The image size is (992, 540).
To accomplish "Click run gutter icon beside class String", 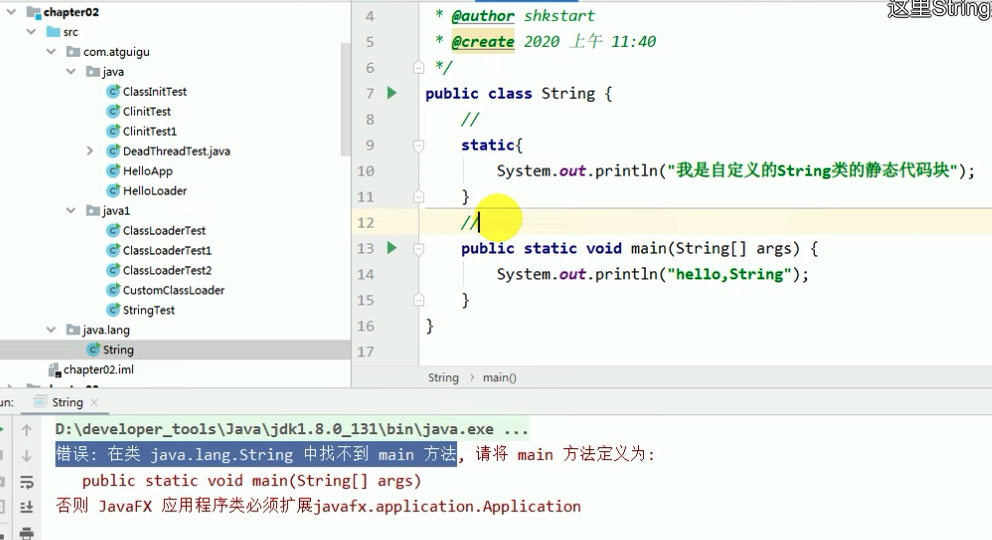I will [392, 93].
